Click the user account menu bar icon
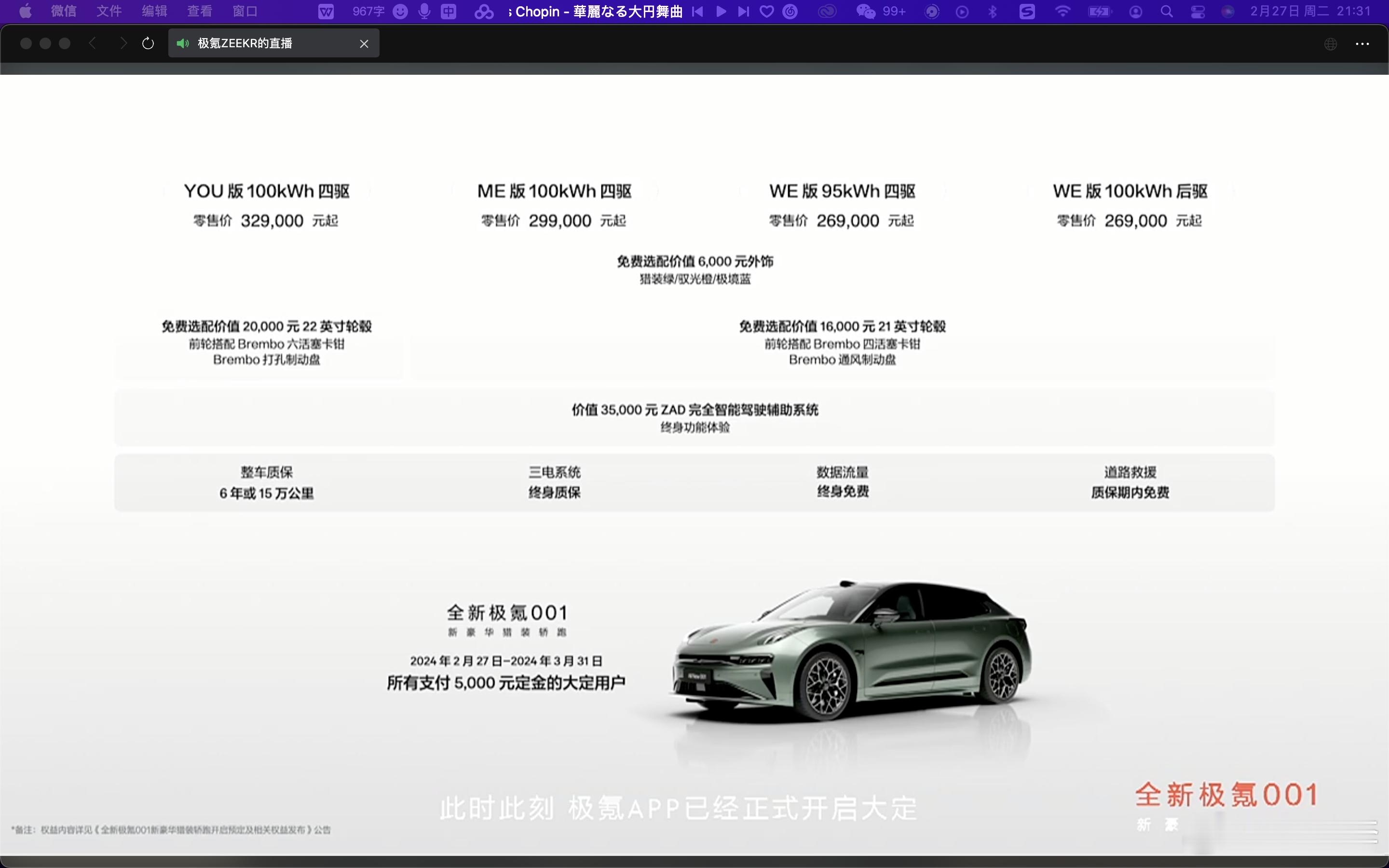The image size is (1389, 868). 1135,12
